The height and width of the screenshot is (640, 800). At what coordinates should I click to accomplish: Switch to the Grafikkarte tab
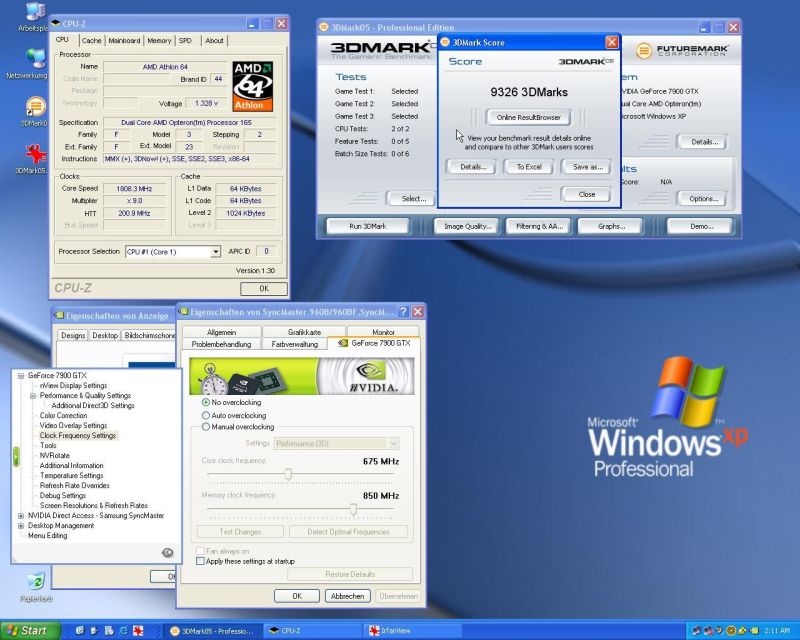pyautogui.click(x=305, y=332)
